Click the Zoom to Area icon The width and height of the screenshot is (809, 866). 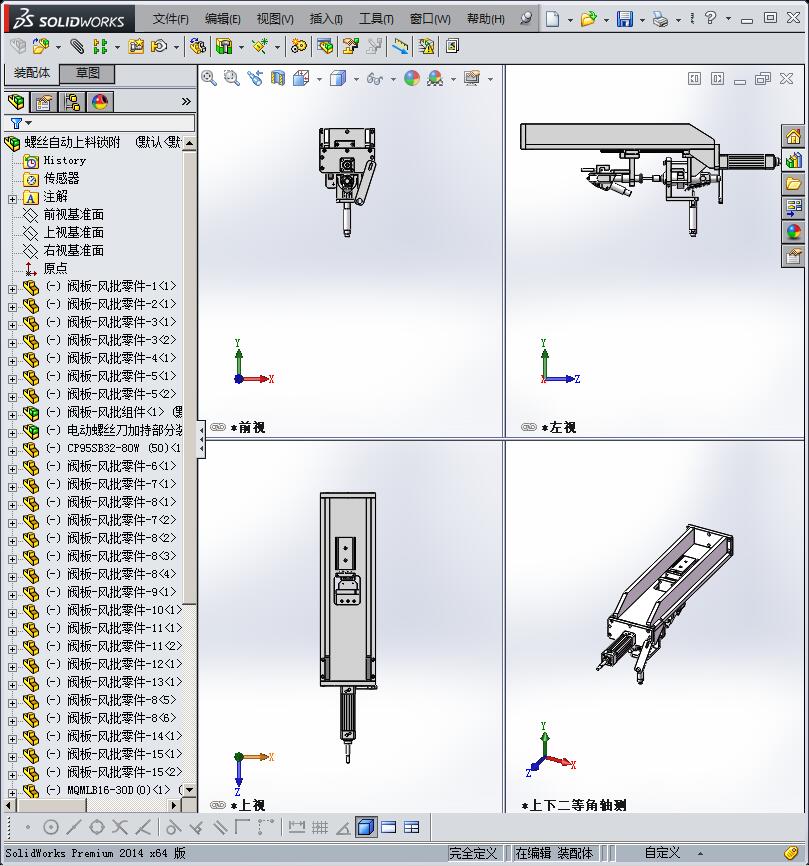(x=232, y=78)
